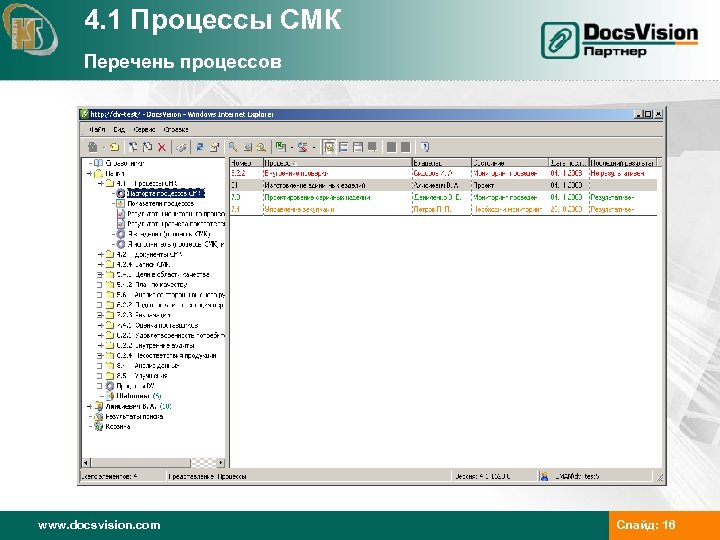The height and width of the screenshot is (540, 720).
Task: Click gear icon before Паспорта процессов СМК
Action: 121,193
